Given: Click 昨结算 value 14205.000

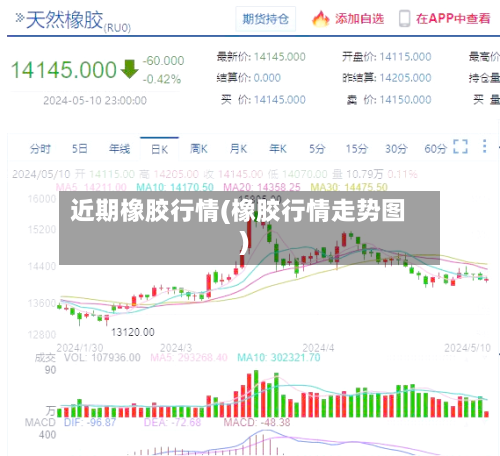Looking at the screenshot, I should (405, 78).
